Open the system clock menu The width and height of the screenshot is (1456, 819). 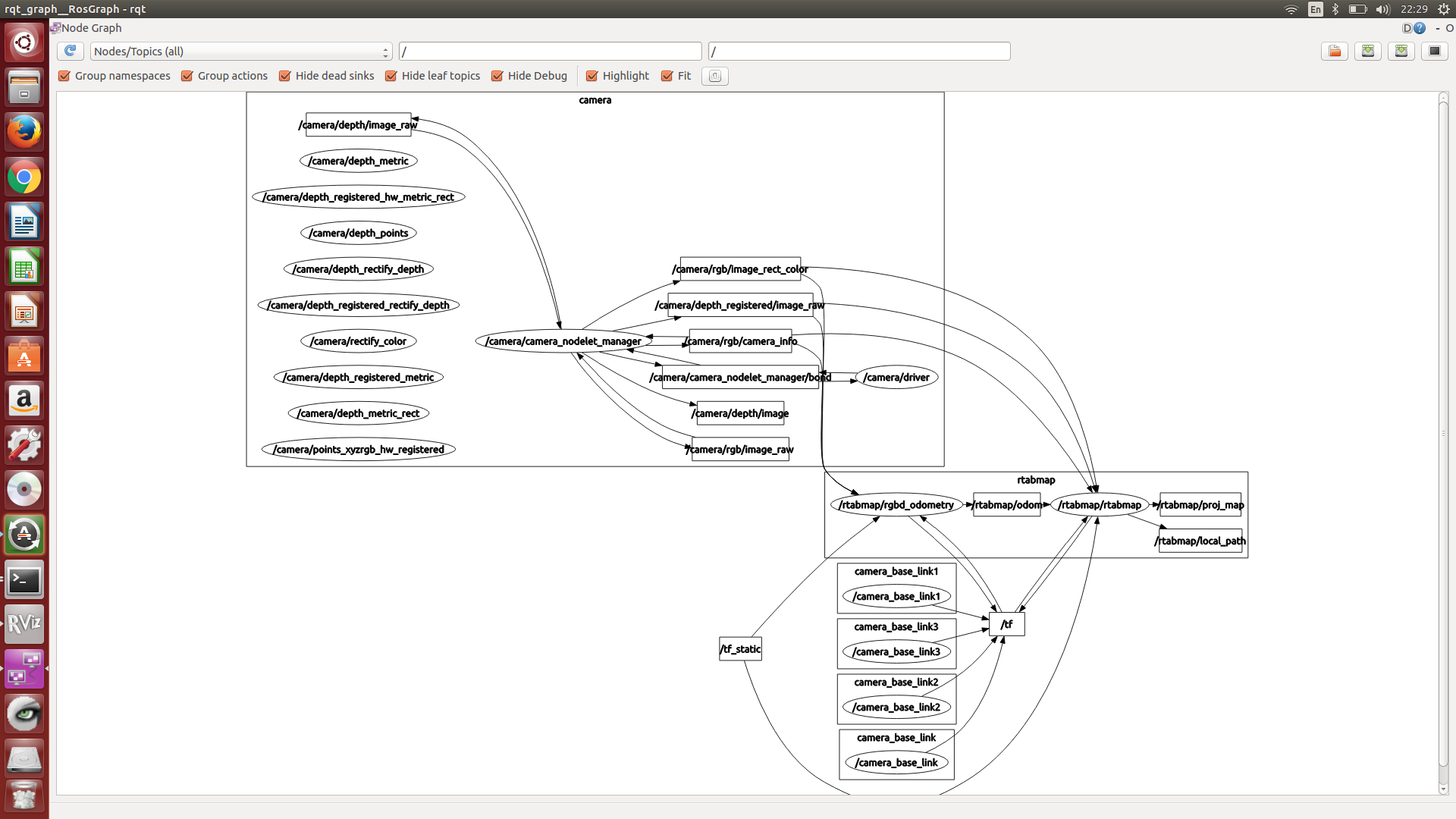coord(1414,9)
